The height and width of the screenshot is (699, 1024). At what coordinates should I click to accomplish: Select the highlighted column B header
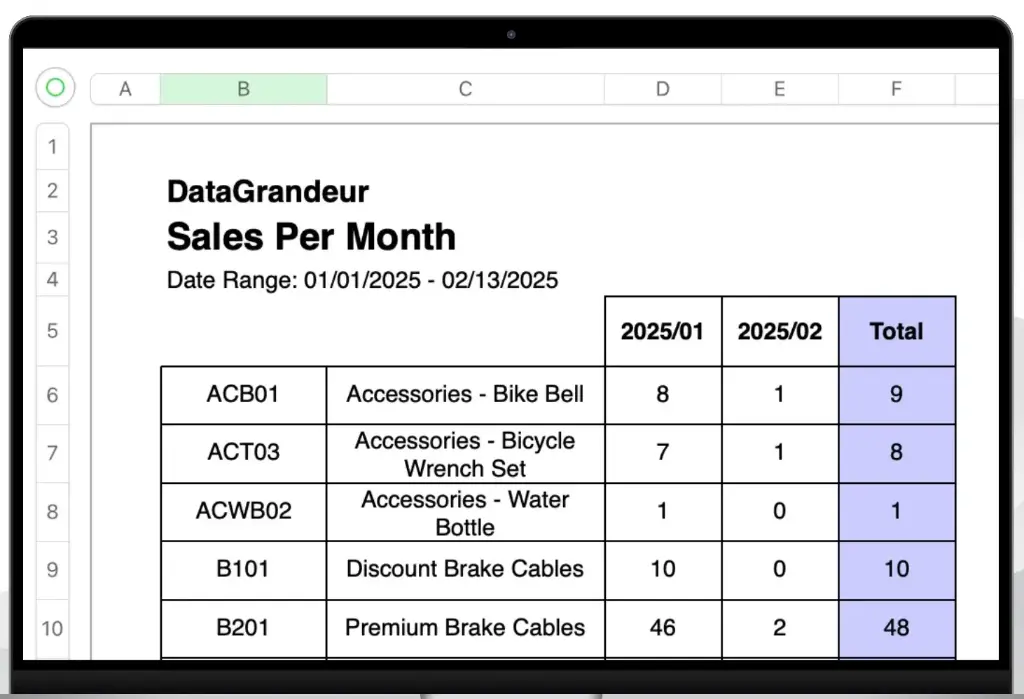[242, 88]
